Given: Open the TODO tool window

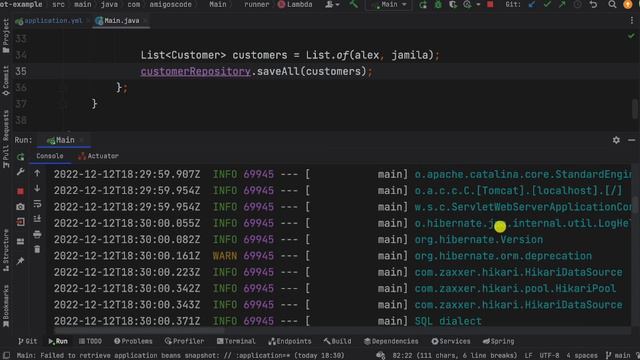Looking at the screenshot, I should point(90,341).
